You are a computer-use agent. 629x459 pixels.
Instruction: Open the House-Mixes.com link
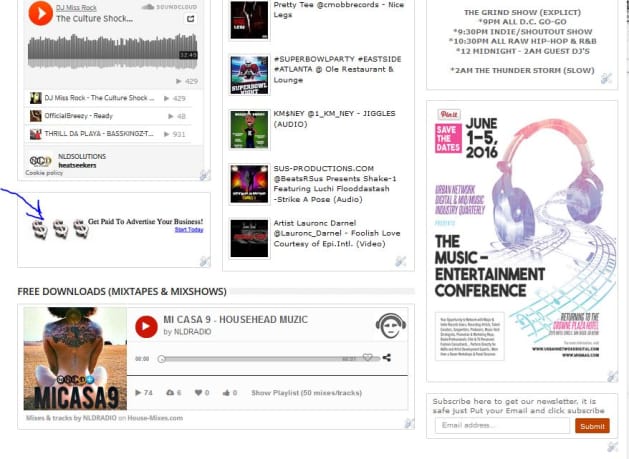pos(155,418)
